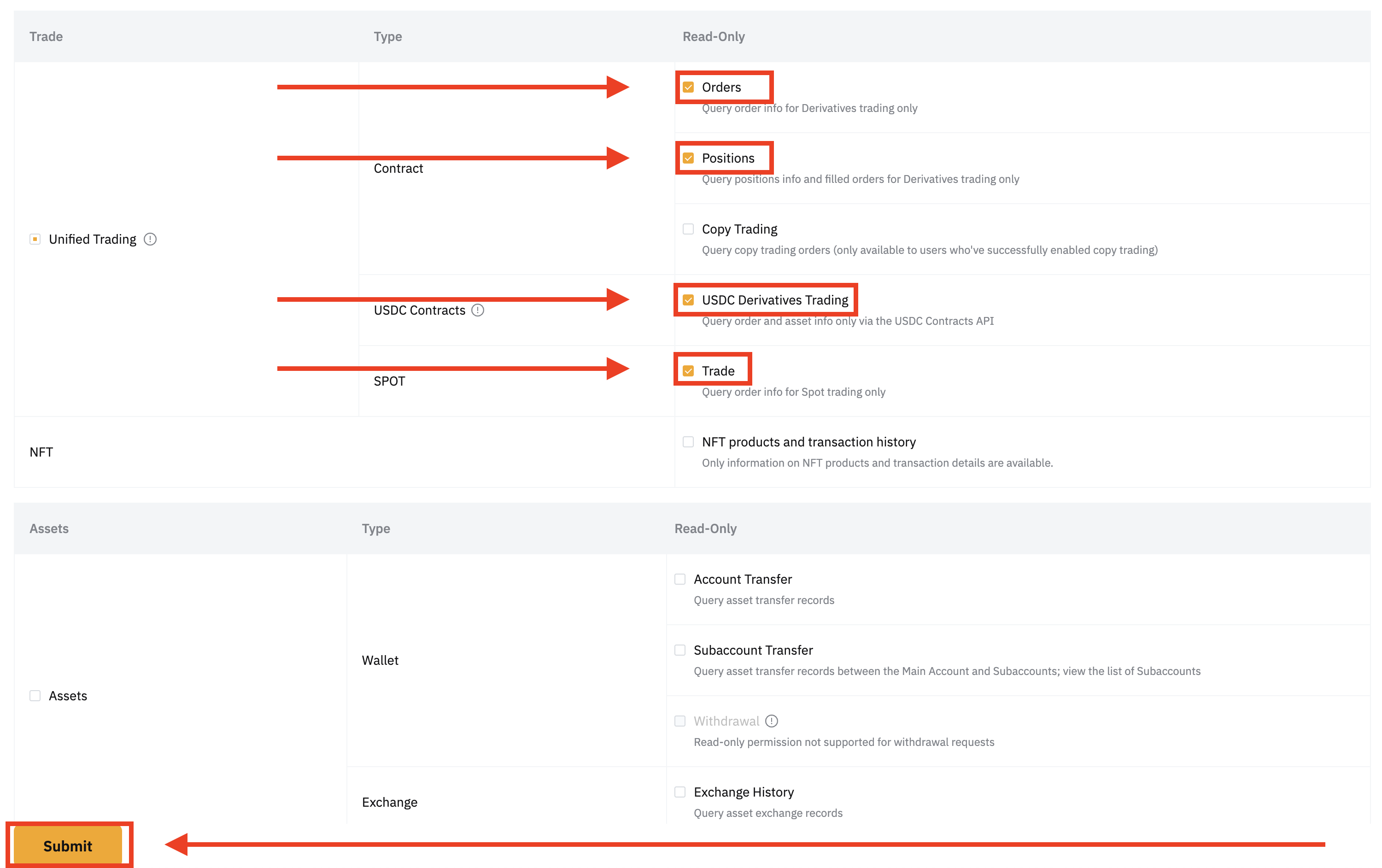Enable the Account Transfer checkbox
Viewport: 1382px width, 868px height.
tap(680, 579)
